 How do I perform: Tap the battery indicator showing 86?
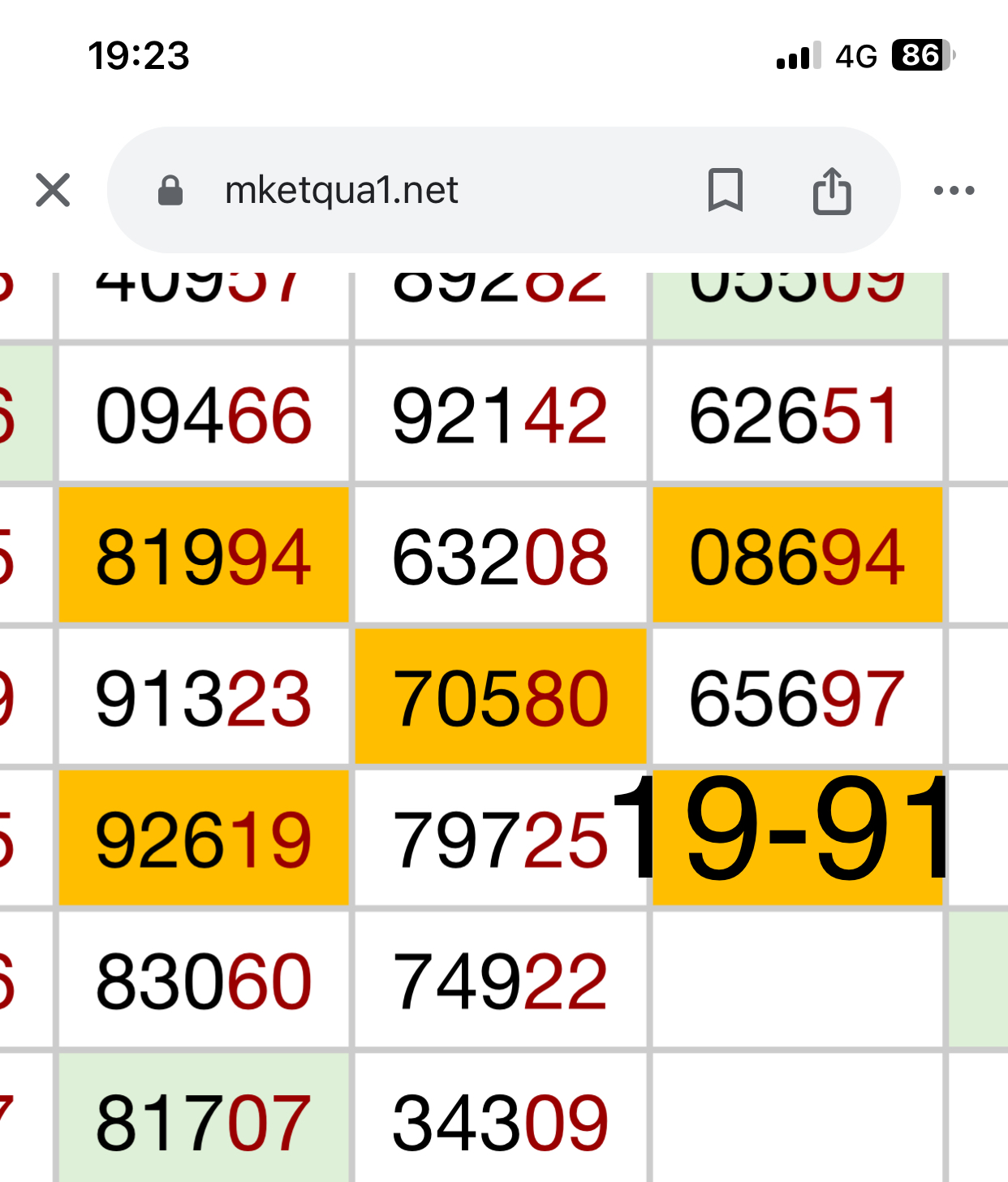(x=923, y=55)
